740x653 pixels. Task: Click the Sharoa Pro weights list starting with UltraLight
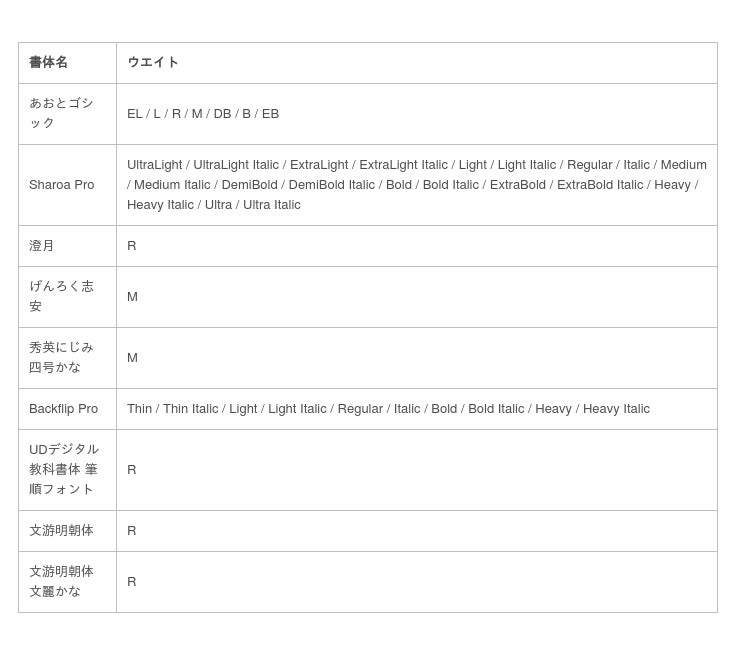tap(416, 185)
